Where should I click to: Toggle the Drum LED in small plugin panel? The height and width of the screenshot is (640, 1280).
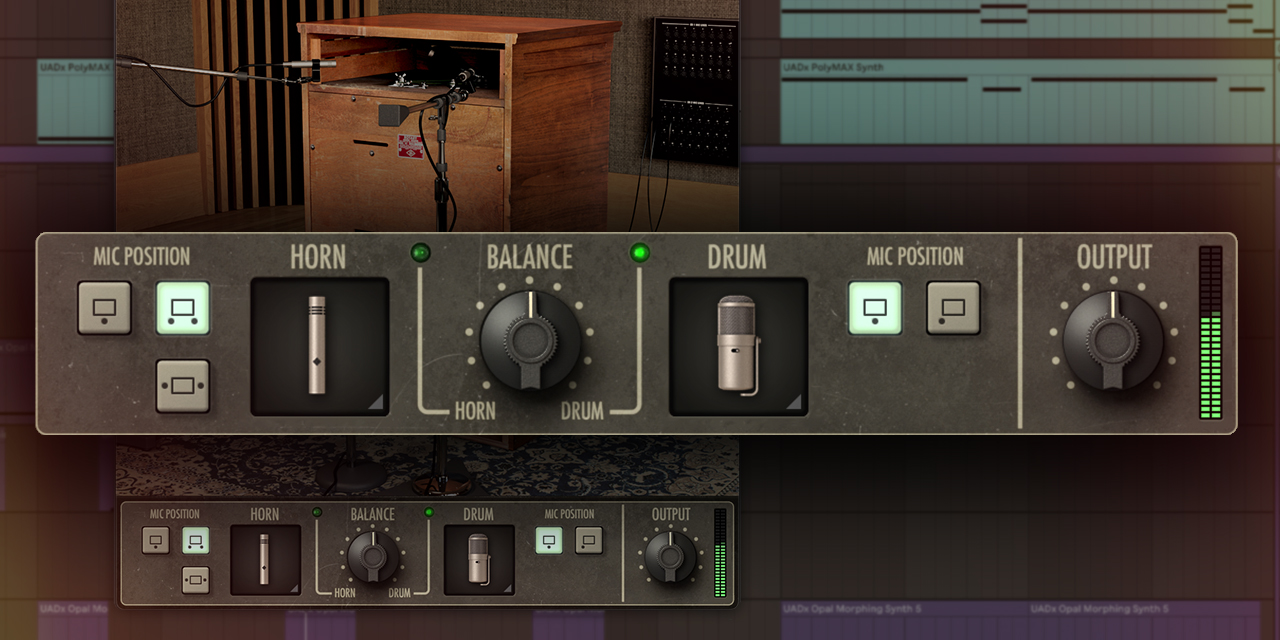pyautogui.click(x=429, y=513)
